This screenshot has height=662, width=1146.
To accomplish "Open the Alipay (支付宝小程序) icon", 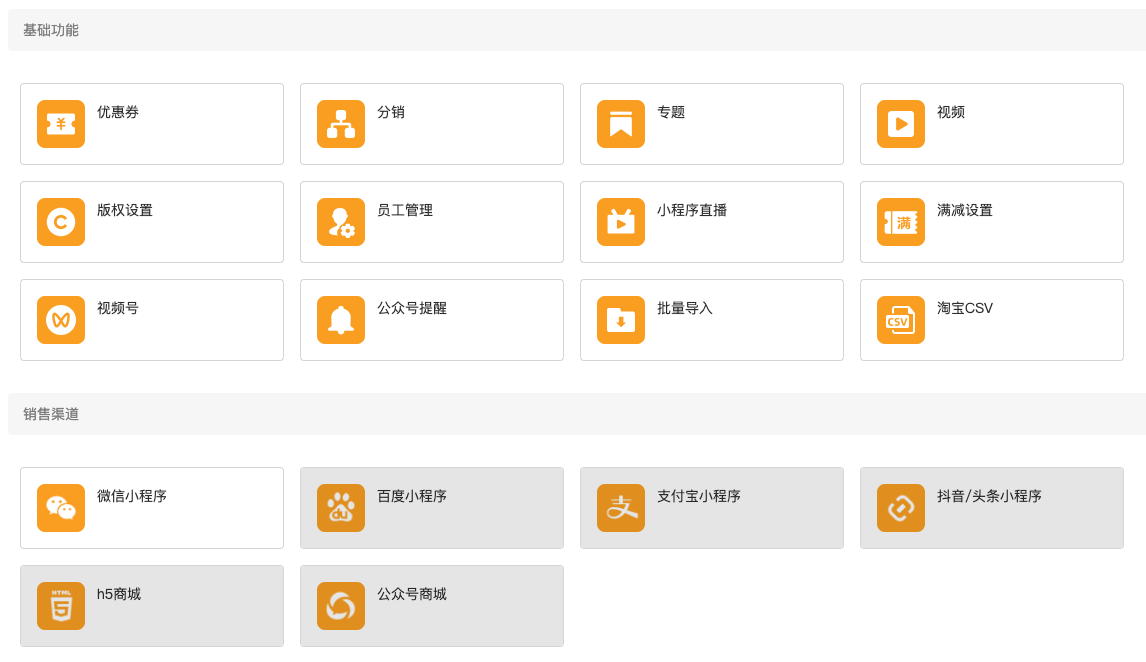I will (x=621, y=508).
